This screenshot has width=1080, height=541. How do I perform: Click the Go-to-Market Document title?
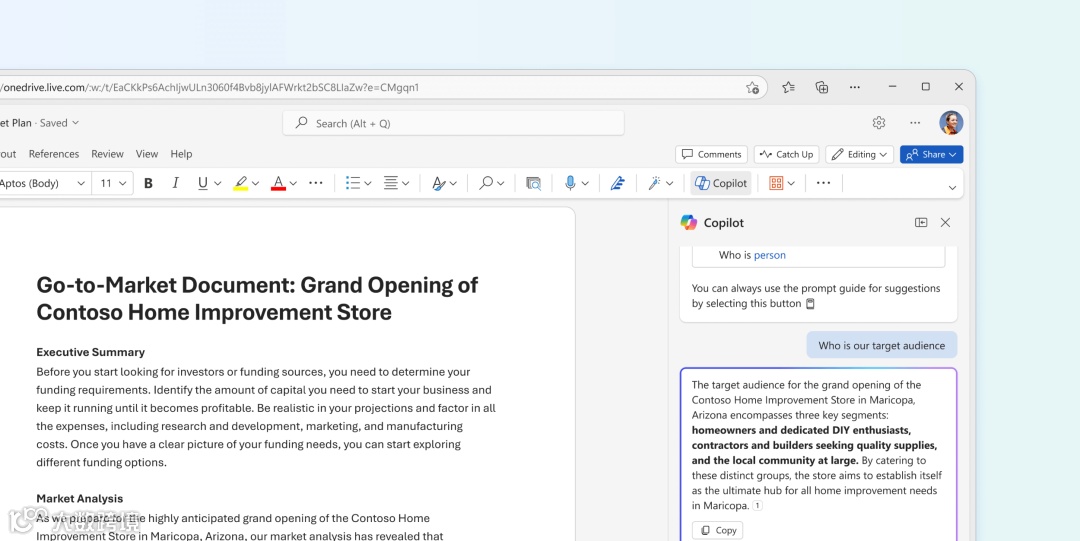[257, 298]
